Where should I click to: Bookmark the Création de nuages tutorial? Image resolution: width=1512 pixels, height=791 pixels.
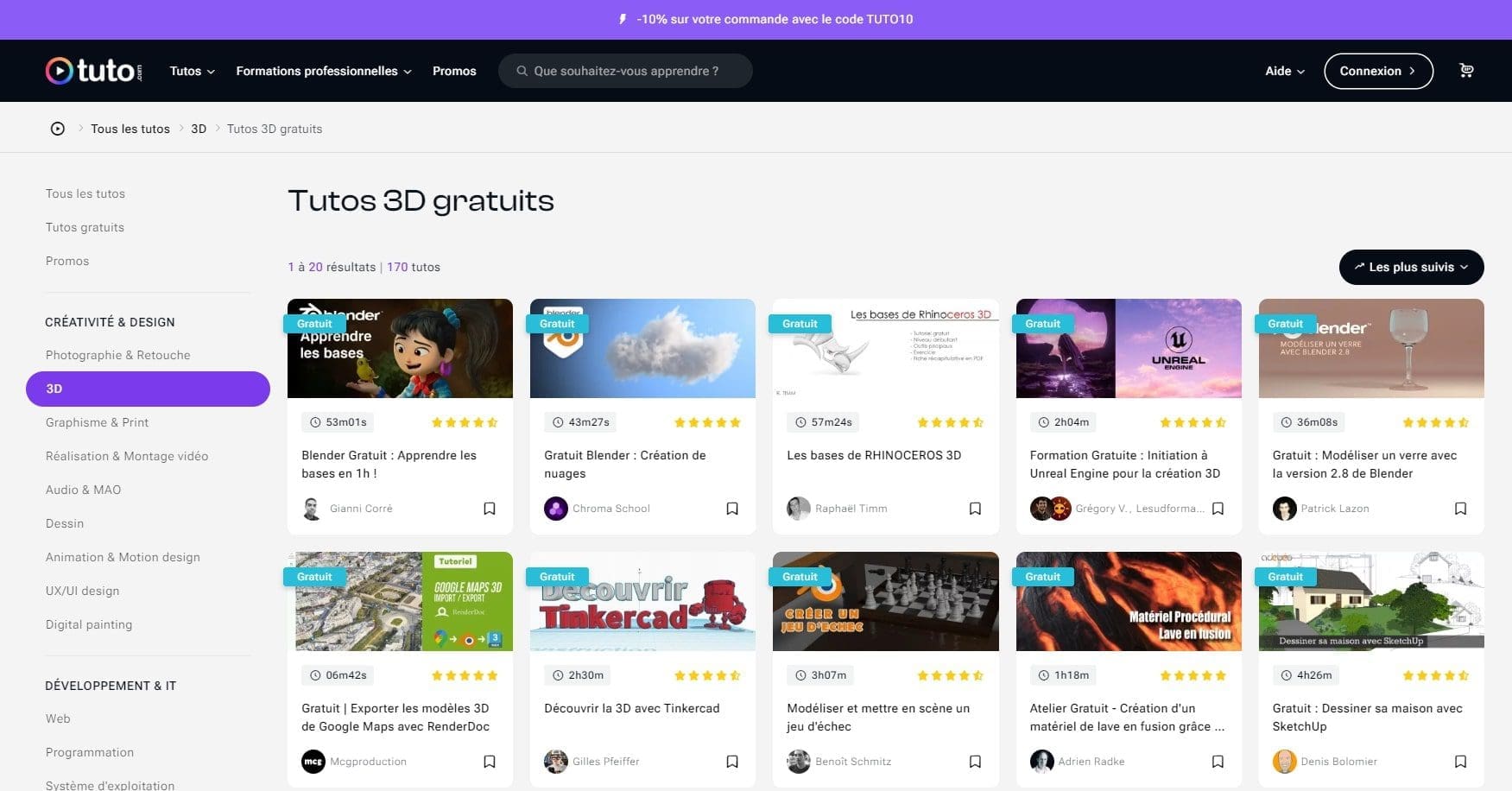[732, 509]
